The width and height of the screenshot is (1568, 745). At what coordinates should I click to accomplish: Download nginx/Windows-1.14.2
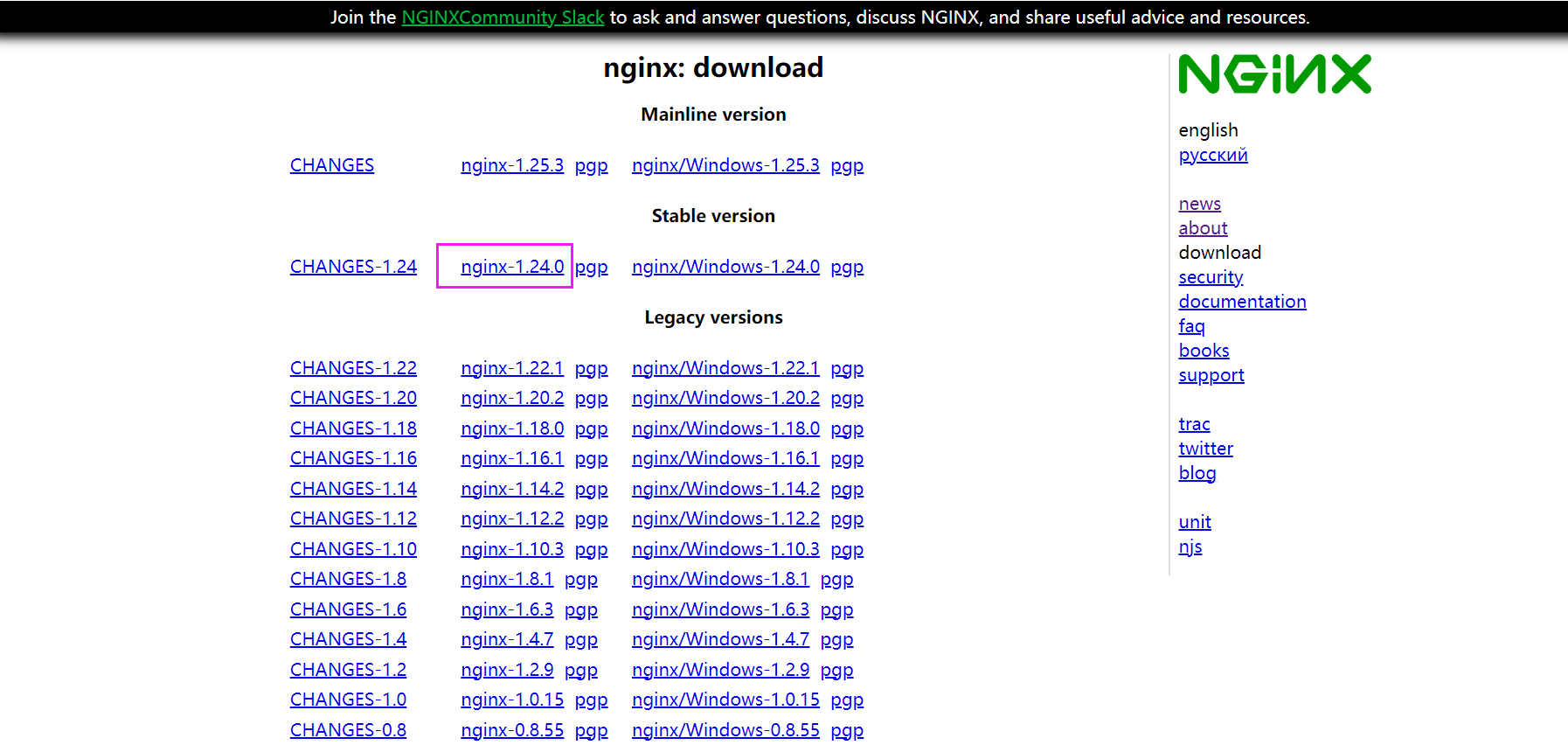[725, 489]
